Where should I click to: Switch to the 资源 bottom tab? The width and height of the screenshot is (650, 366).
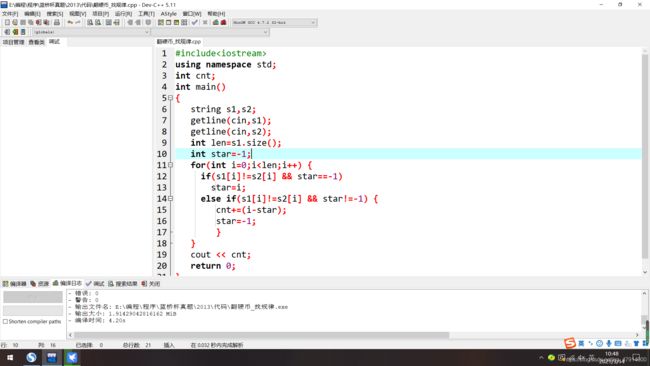(x=40, y=284)
